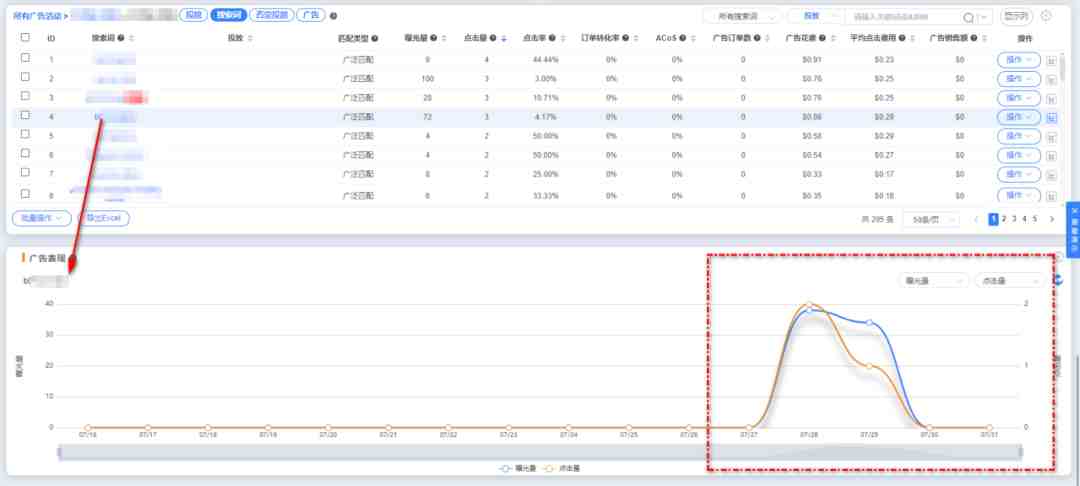The height and width of the screenshot is (486, 1080).
Task: Click help icon beside 匹配类型 header
Action: coord(375,39)
